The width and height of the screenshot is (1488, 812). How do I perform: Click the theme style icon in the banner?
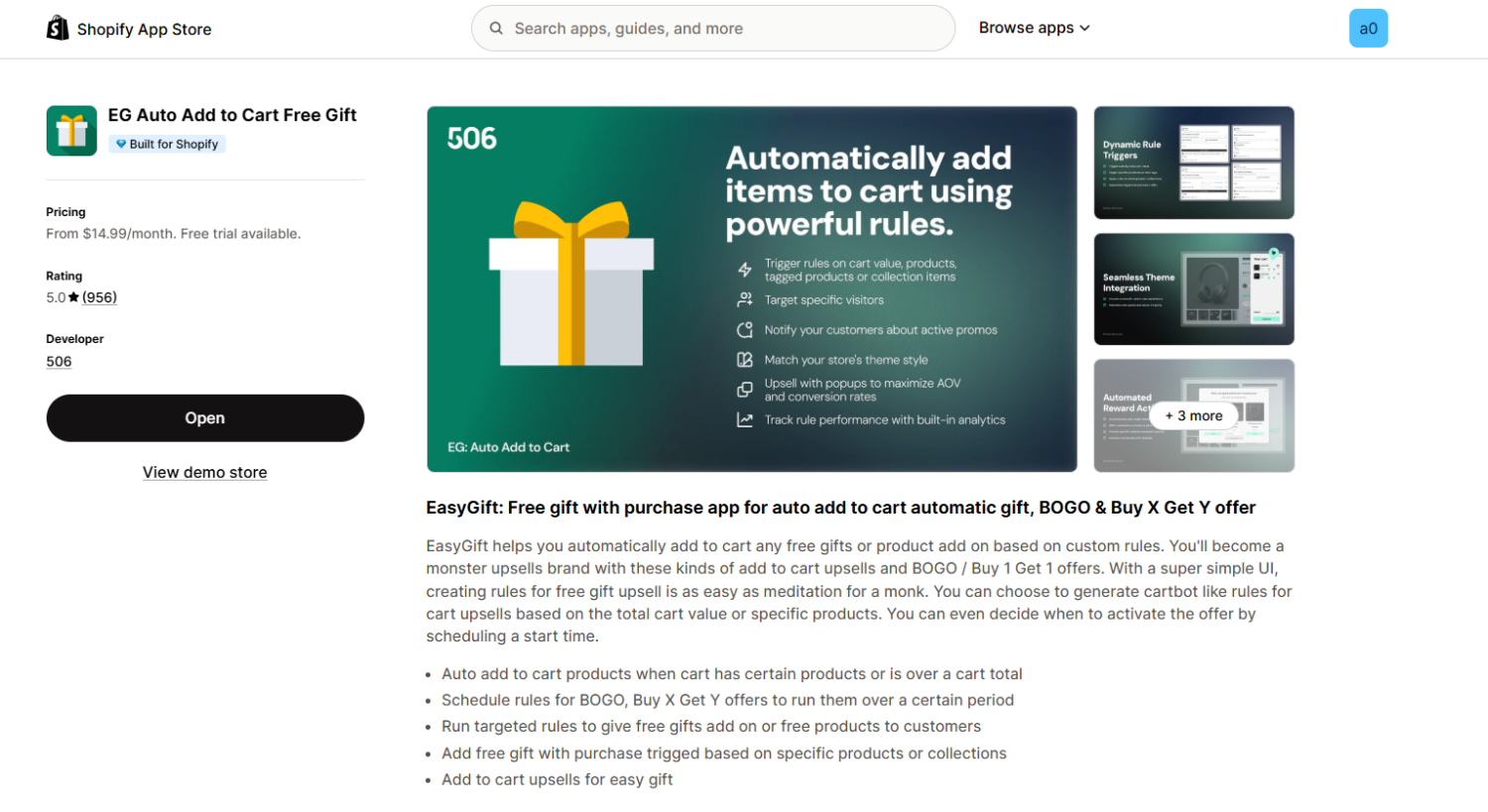click(x=744, y=360)
